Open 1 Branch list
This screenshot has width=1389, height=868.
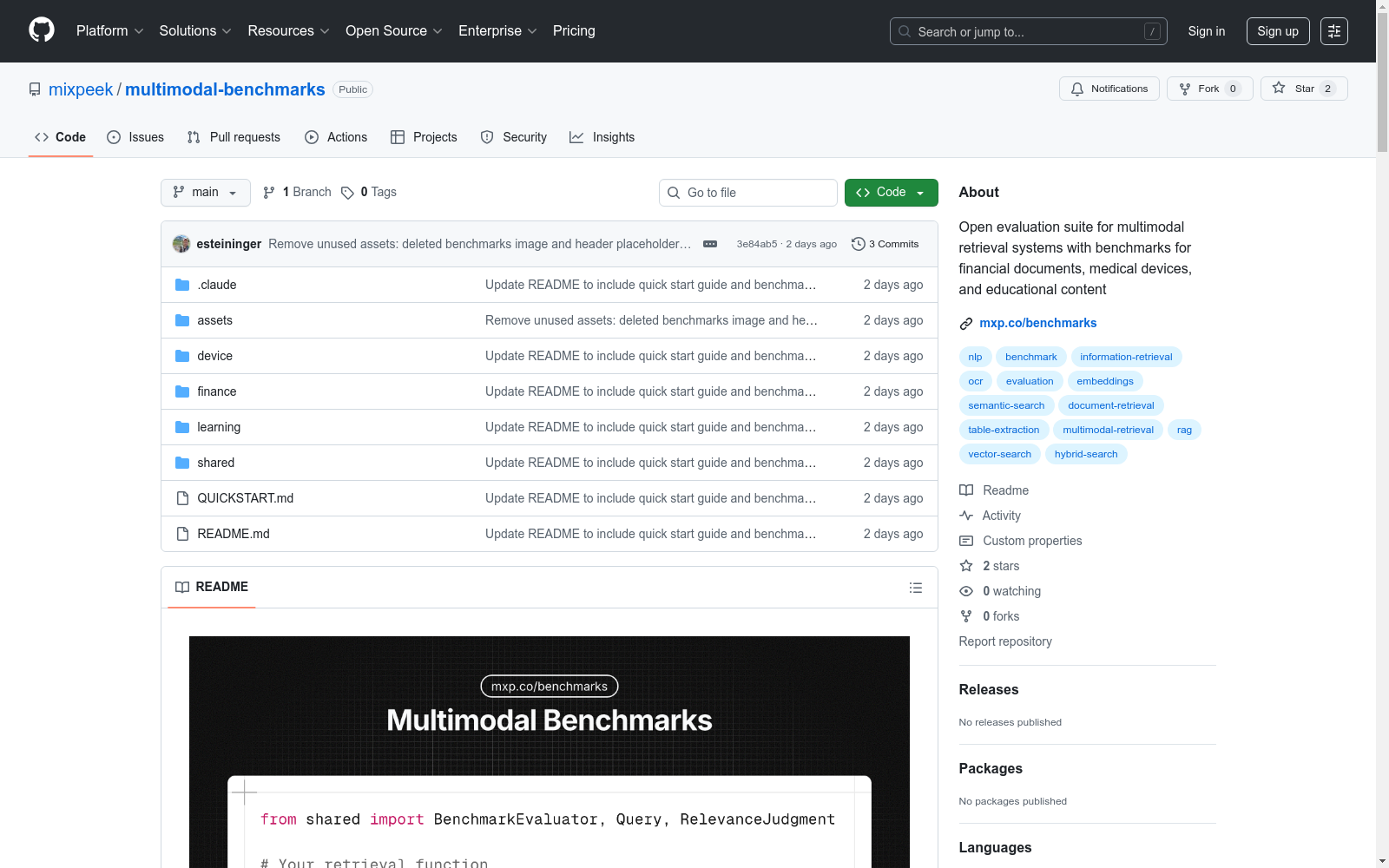(x=298, y=193)
